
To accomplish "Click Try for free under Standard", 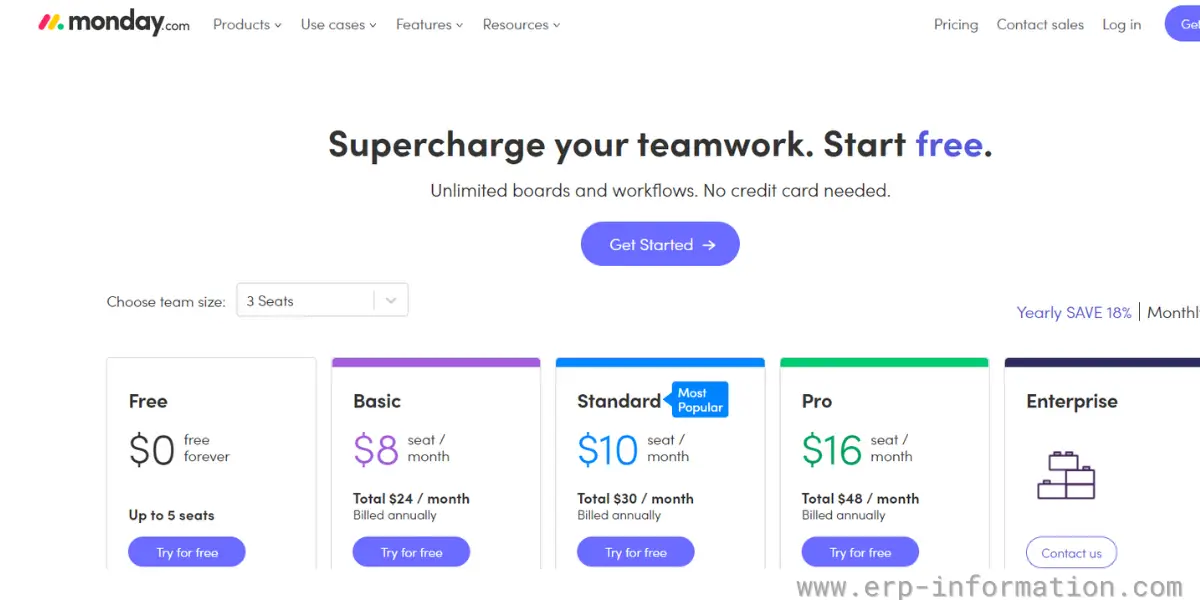I will click(636, 552).
